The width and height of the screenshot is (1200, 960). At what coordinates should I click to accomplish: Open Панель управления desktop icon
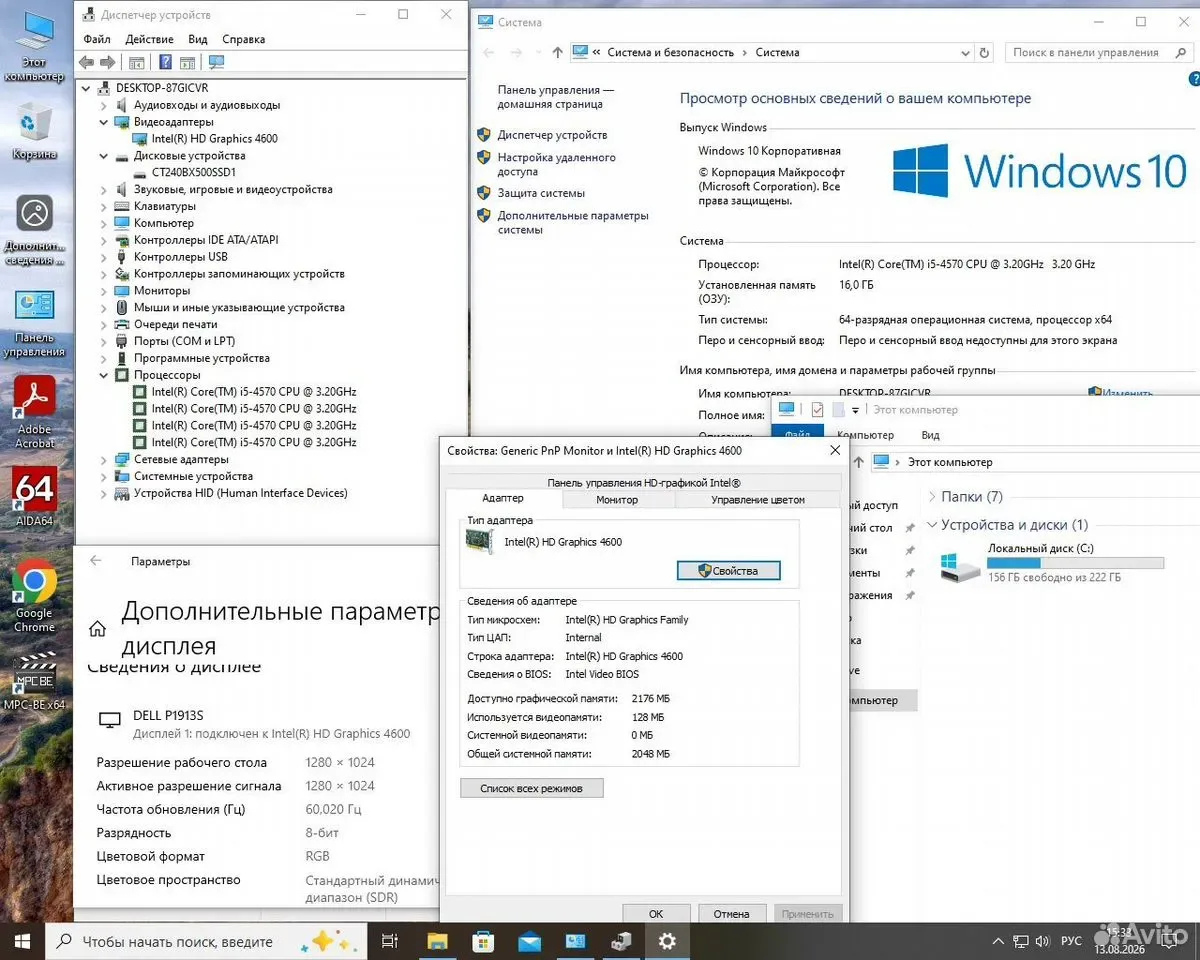[34, 323]
